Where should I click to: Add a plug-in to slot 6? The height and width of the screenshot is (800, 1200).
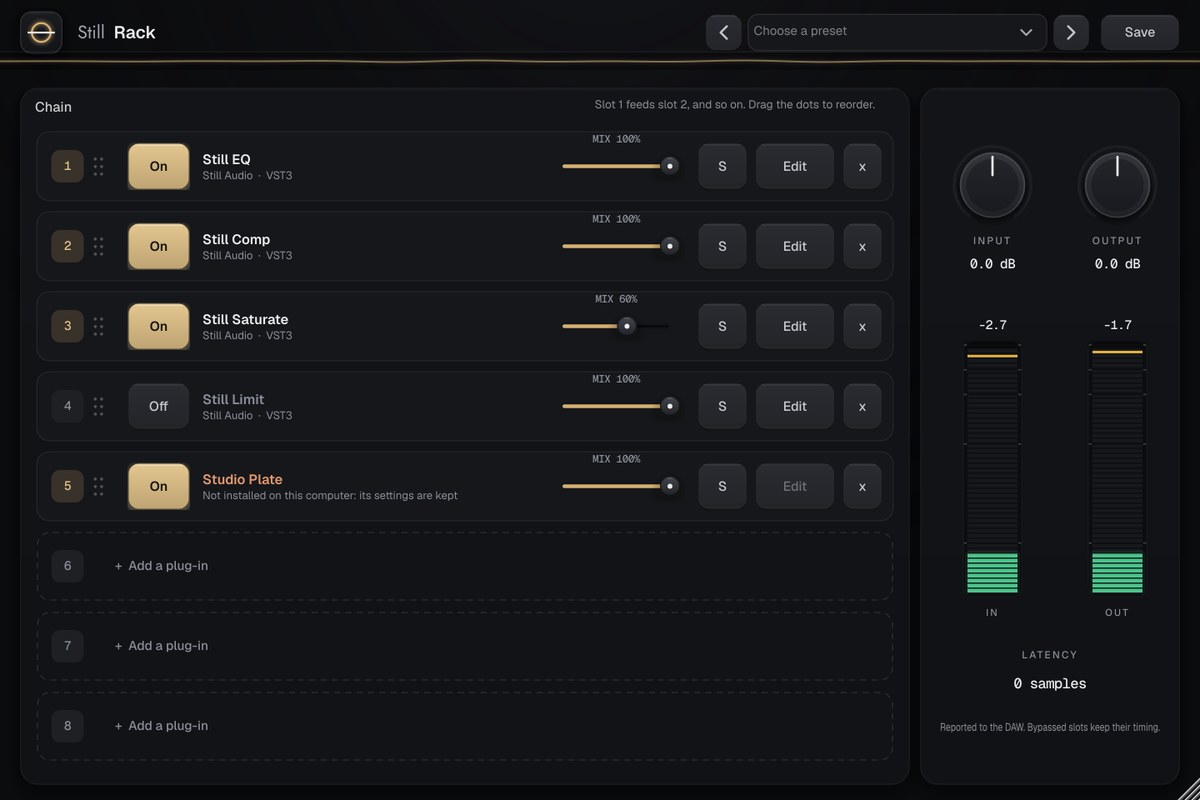click(x=465, y=566)
